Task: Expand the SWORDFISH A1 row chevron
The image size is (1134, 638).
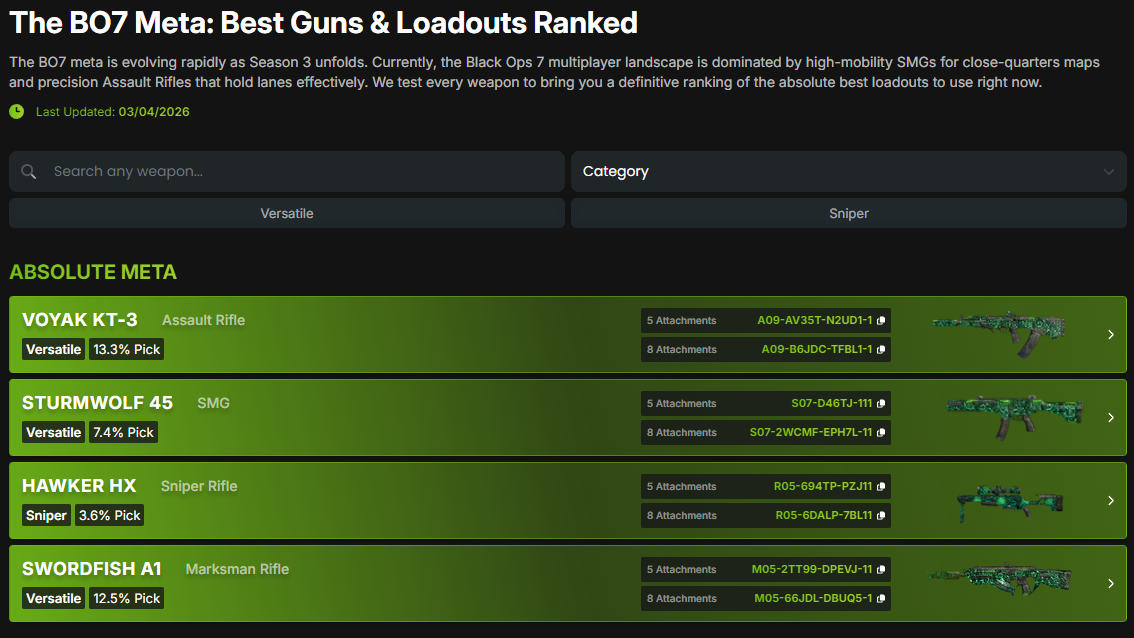Action: point(1110,584)
